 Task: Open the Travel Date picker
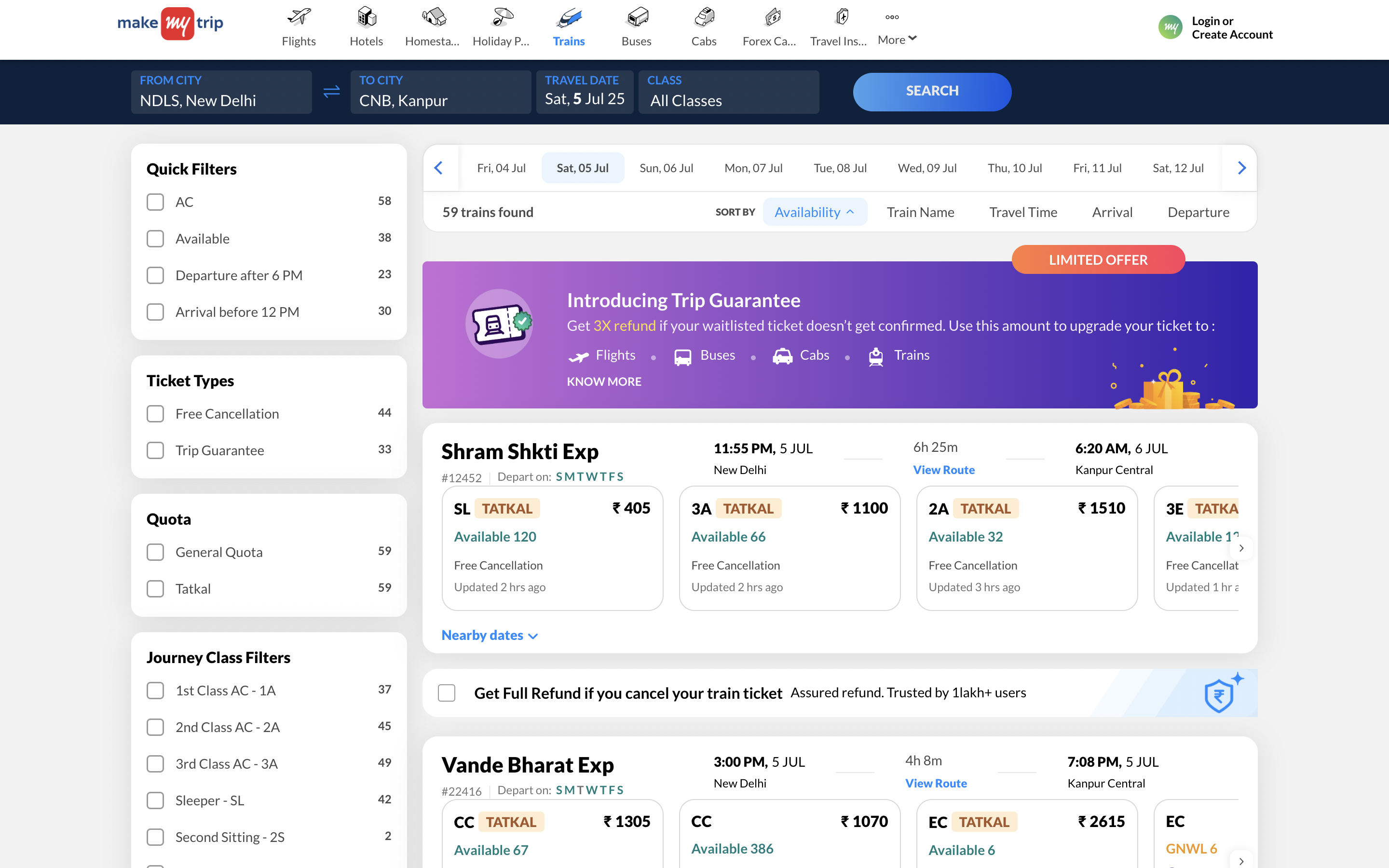pyautogui.click(x=585, y=92)
